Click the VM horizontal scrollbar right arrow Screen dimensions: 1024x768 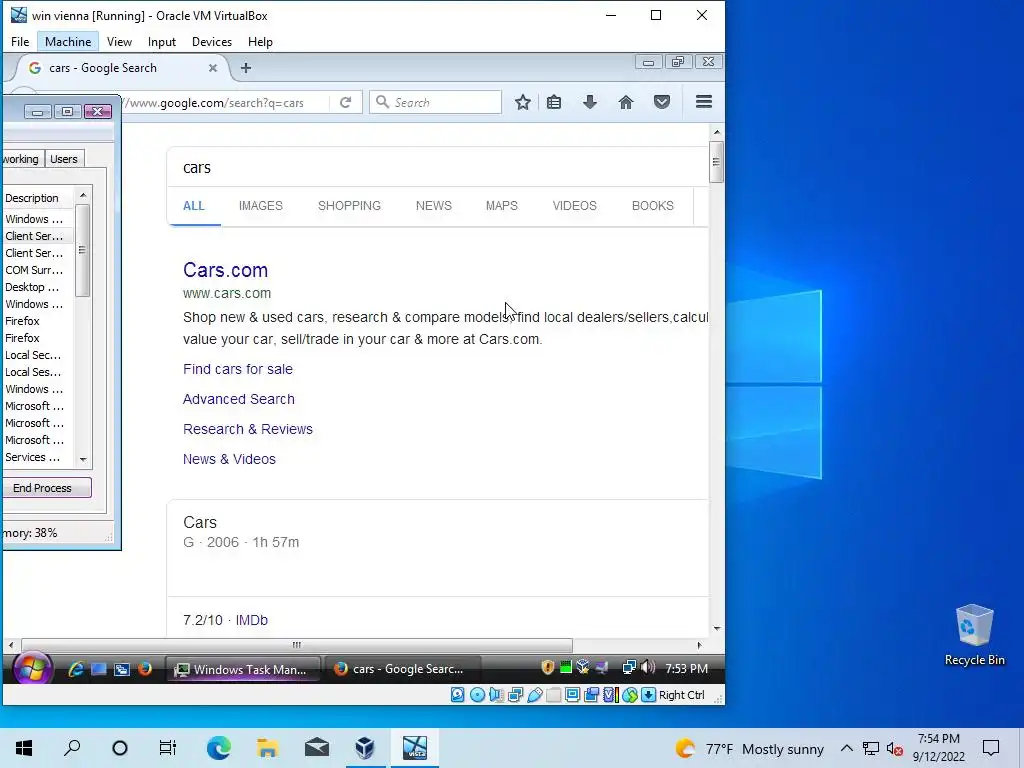point(699,645)
